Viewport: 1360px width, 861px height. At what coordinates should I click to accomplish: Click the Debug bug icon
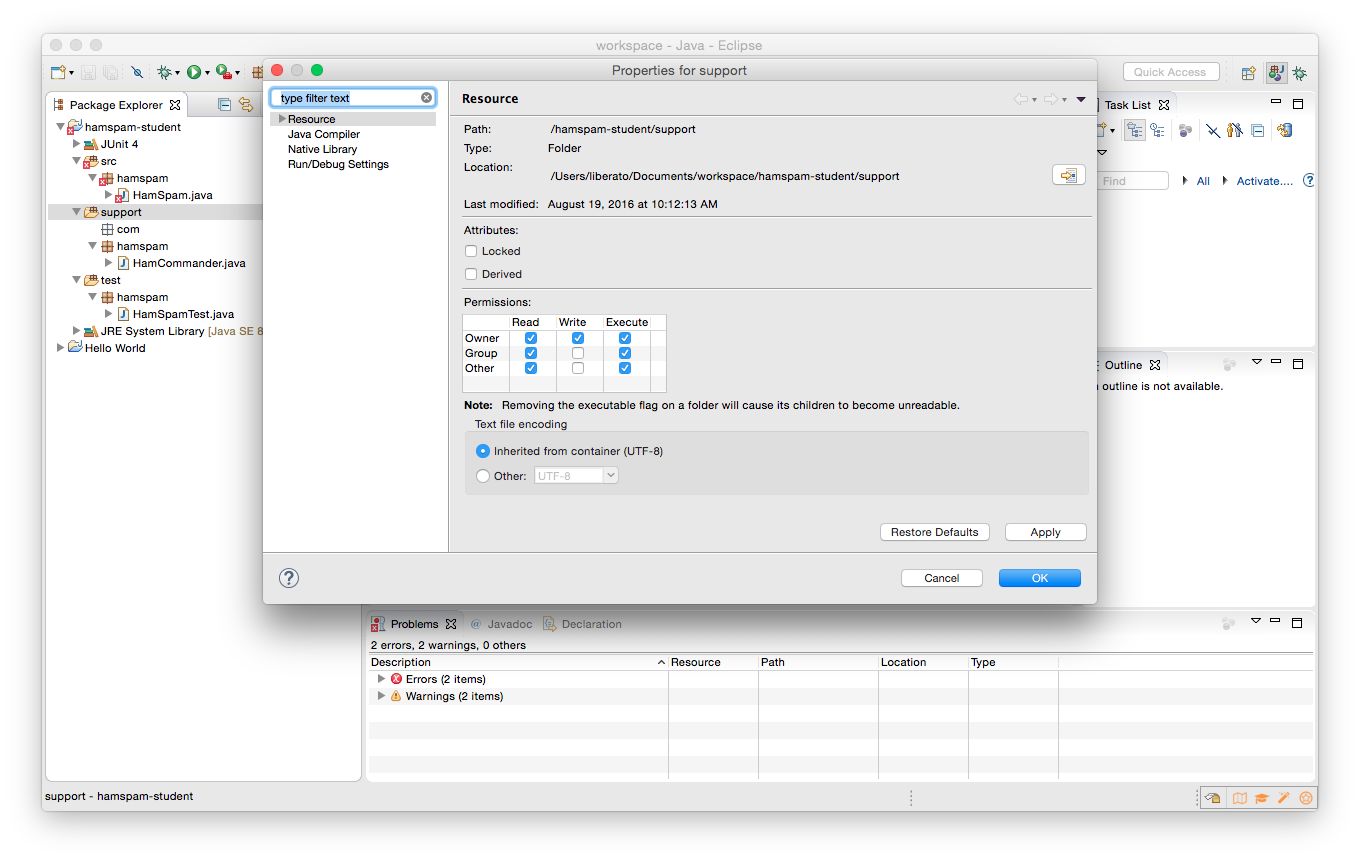click(164, 72)
